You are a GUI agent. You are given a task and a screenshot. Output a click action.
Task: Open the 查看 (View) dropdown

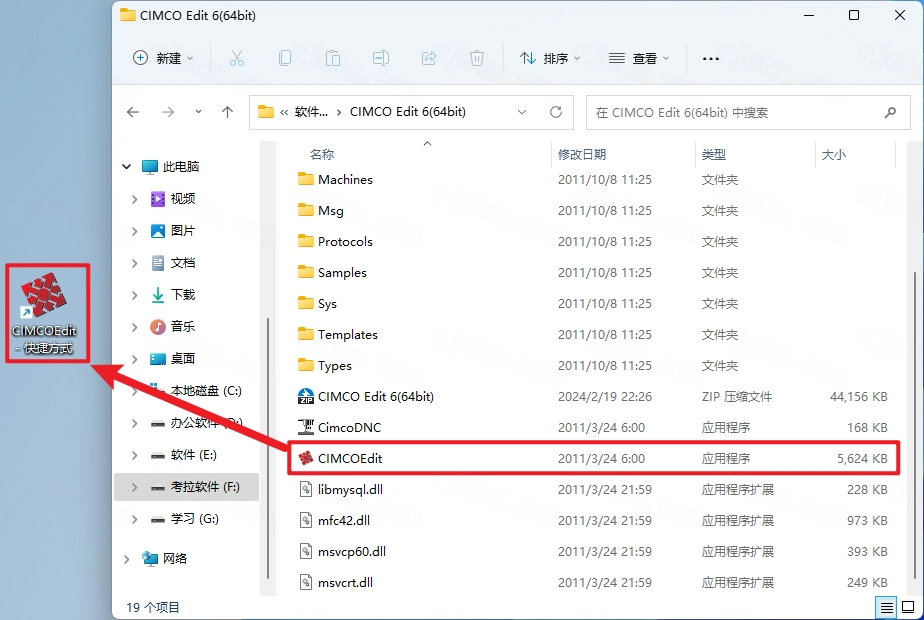click(x=639, y=58)
